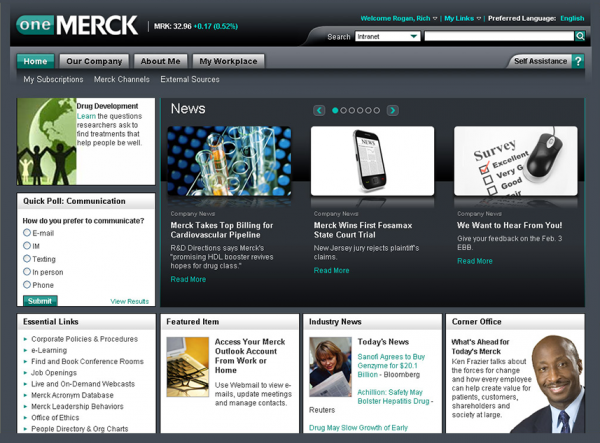Read More on Fosamax trial story
The image size is (600, 443).
click(x=331, y=270)
